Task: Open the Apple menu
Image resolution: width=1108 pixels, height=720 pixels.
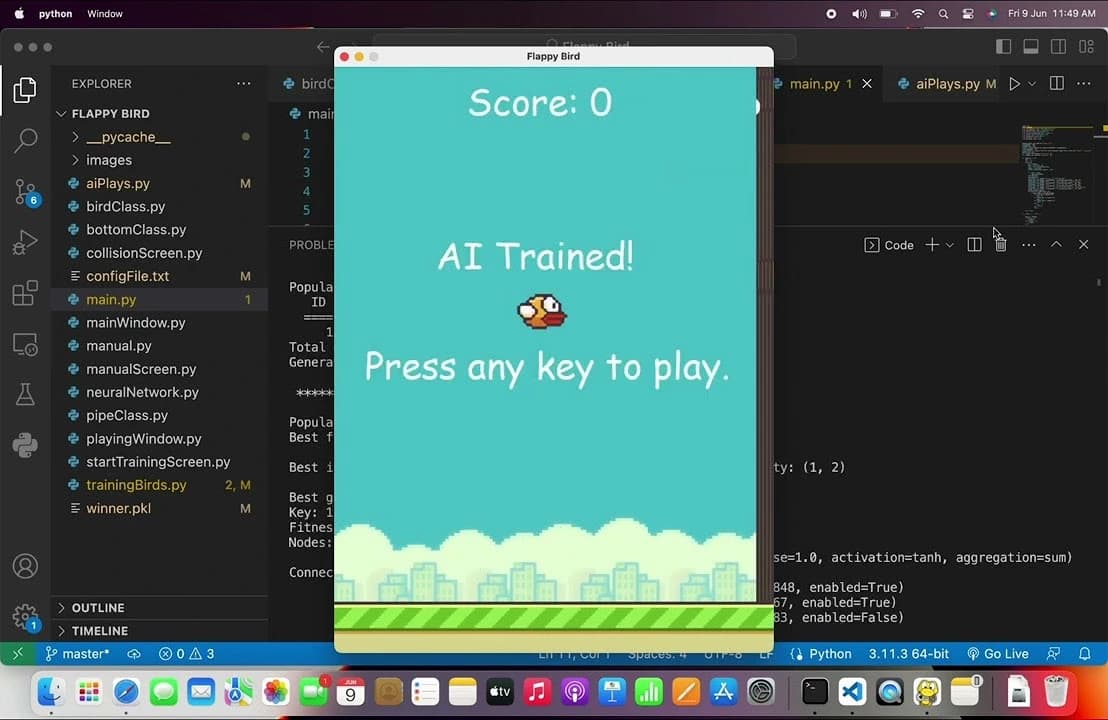Action: point(19,13)
